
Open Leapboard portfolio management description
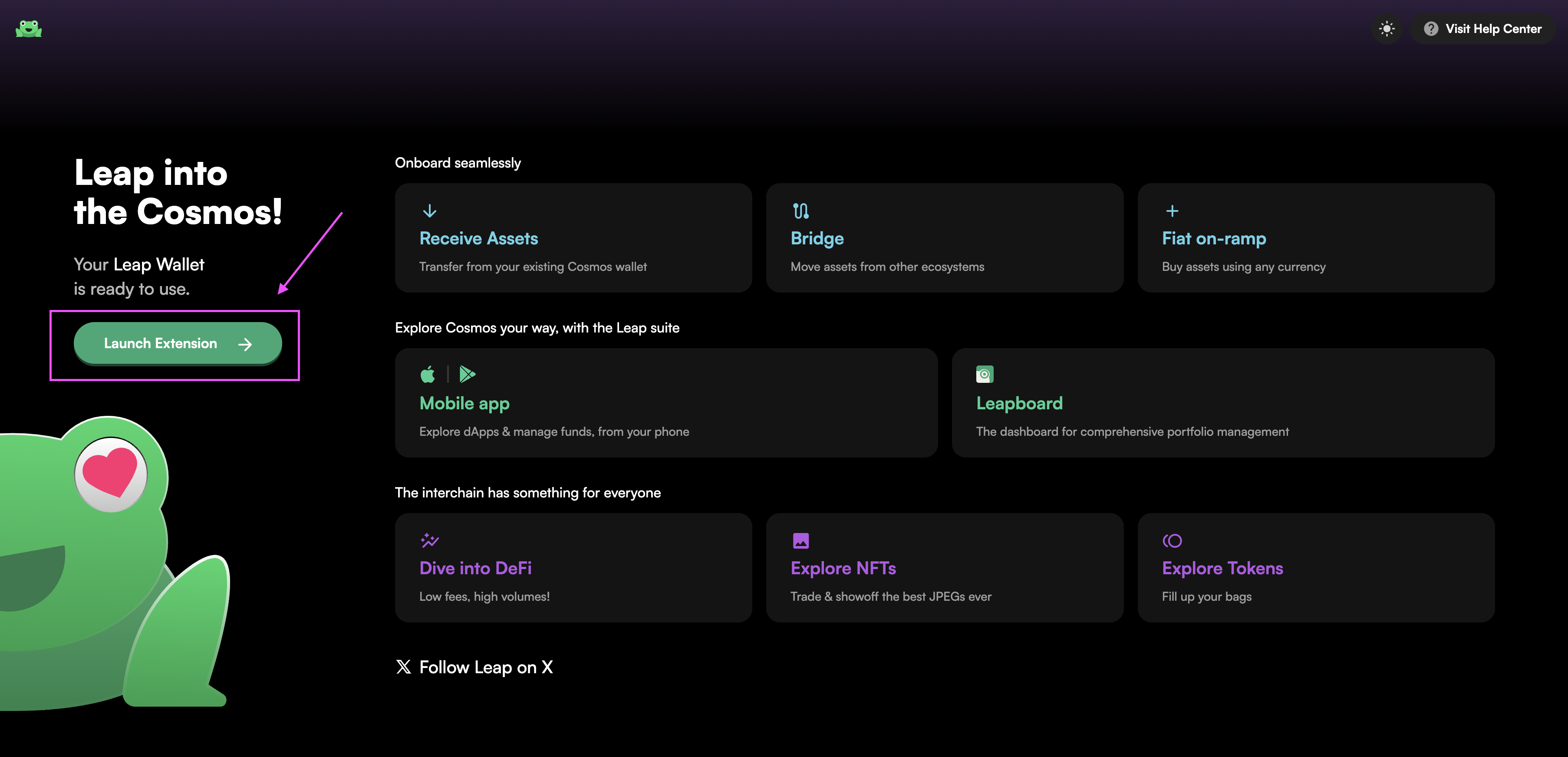[1132, 431]
